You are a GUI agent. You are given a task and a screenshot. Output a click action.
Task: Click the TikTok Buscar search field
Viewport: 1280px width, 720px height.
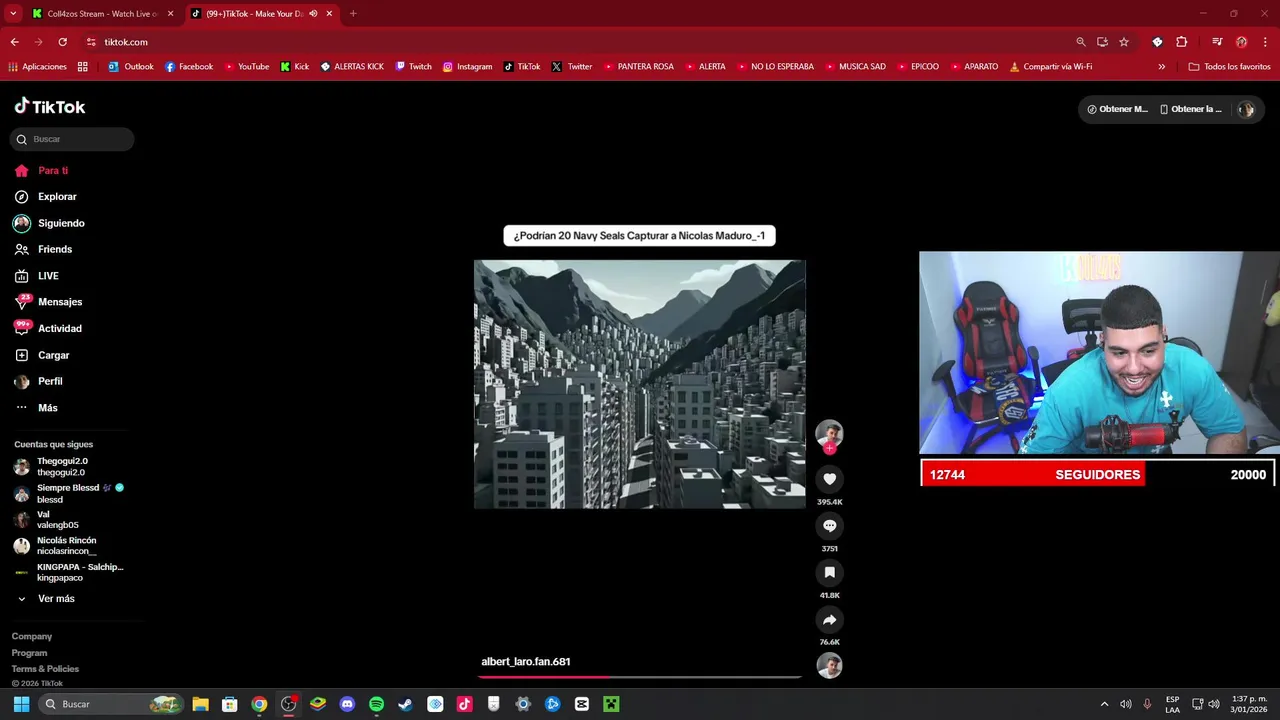(x=72, y=139)
